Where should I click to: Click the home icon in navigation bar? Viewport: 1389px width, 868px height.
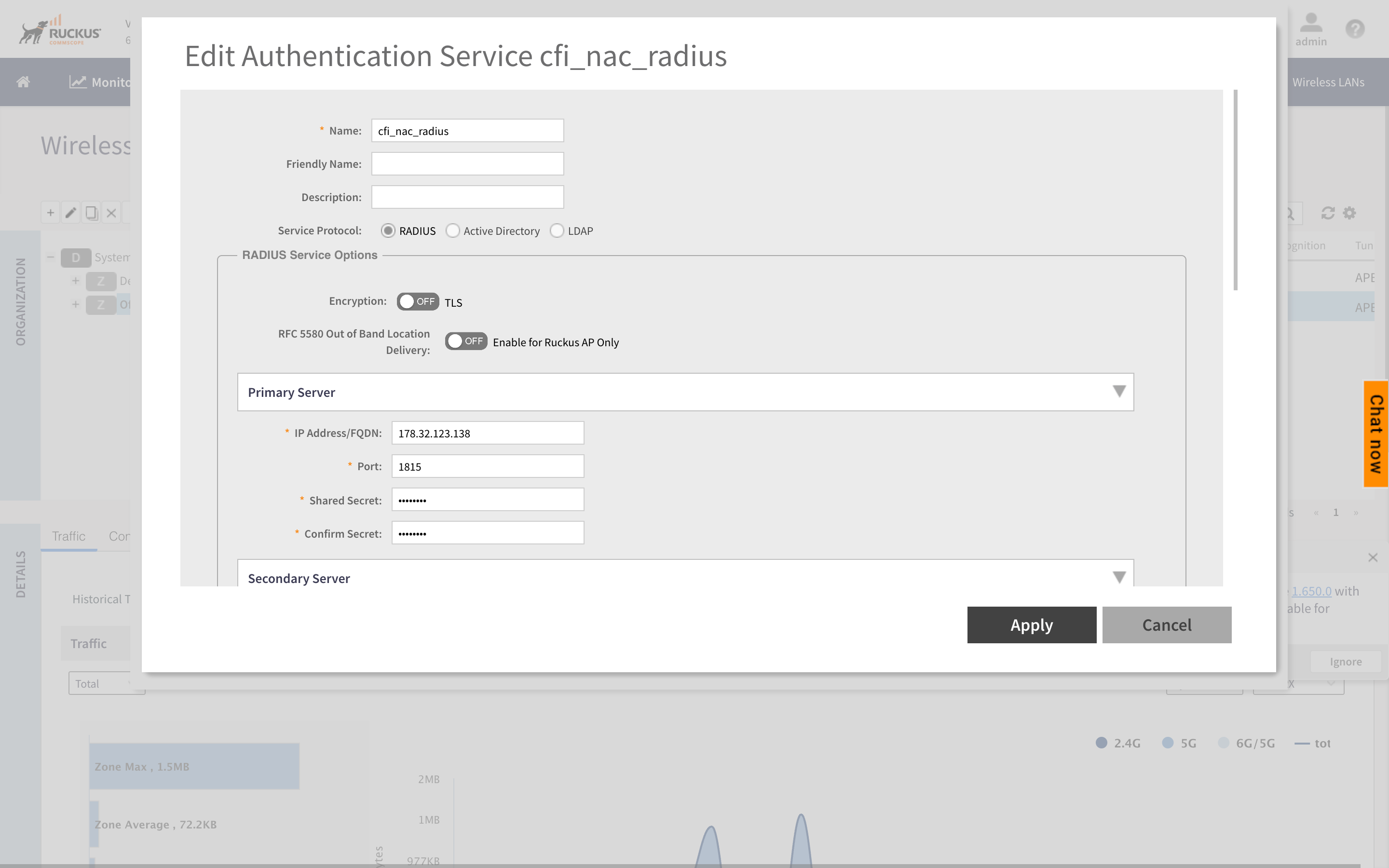23,82
